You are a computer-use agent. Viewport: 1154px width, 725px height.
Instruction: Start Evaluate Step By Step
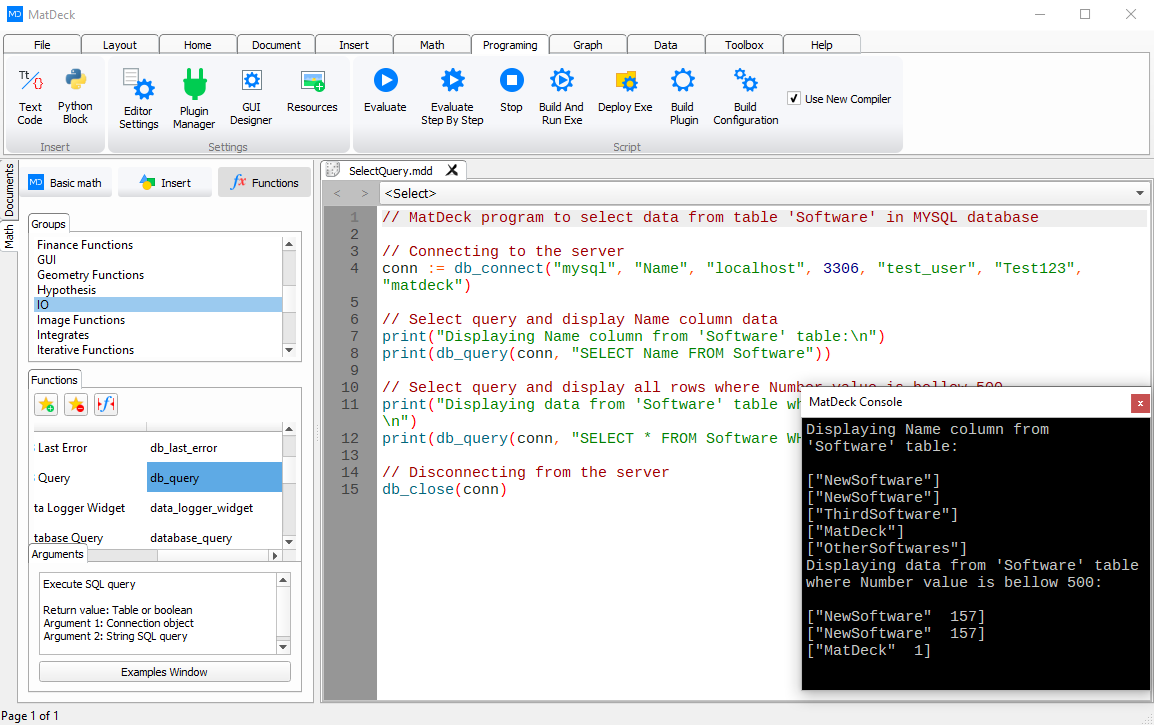point(452,97)
